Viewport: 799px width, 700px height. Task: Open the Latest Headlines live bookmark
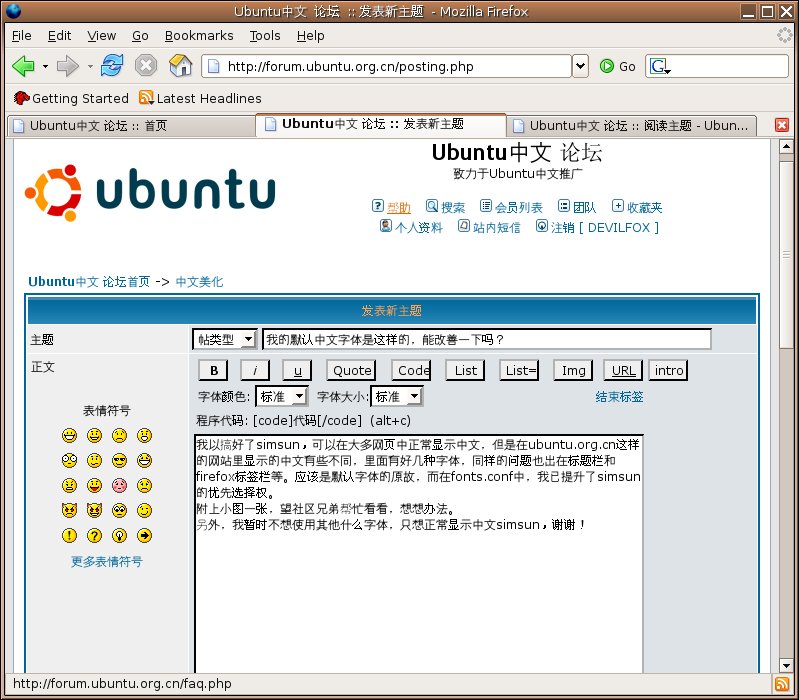(200, 98)
